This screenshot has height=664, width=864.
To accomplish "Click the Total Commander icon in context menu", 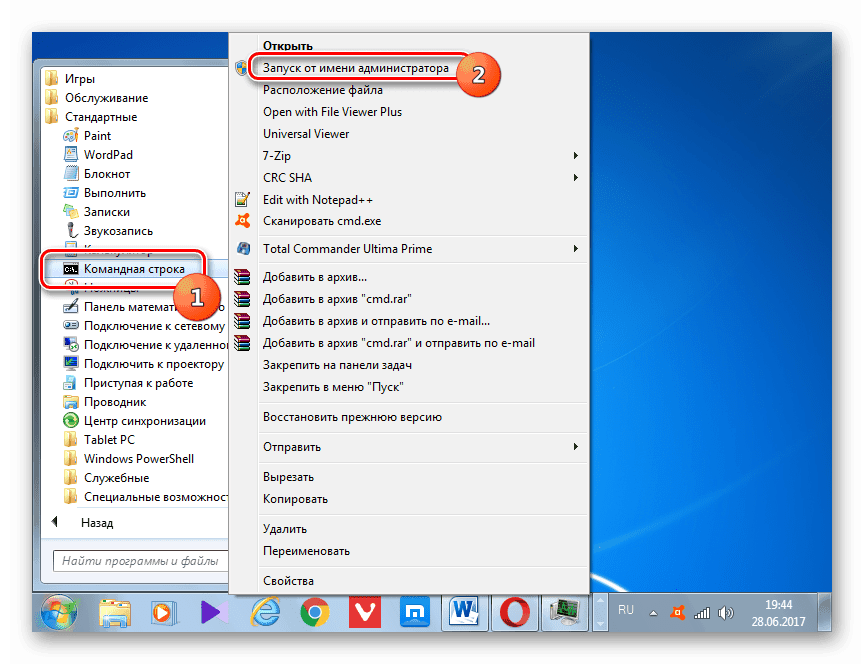I will 243,249.
